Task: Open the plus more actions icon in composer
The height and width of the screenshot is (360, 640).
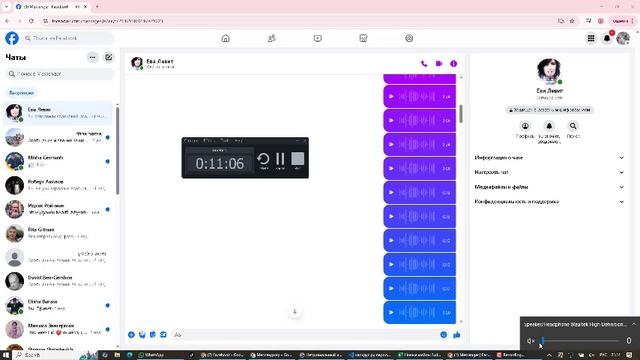Action: pyautogui.click(x=131, y=335)
